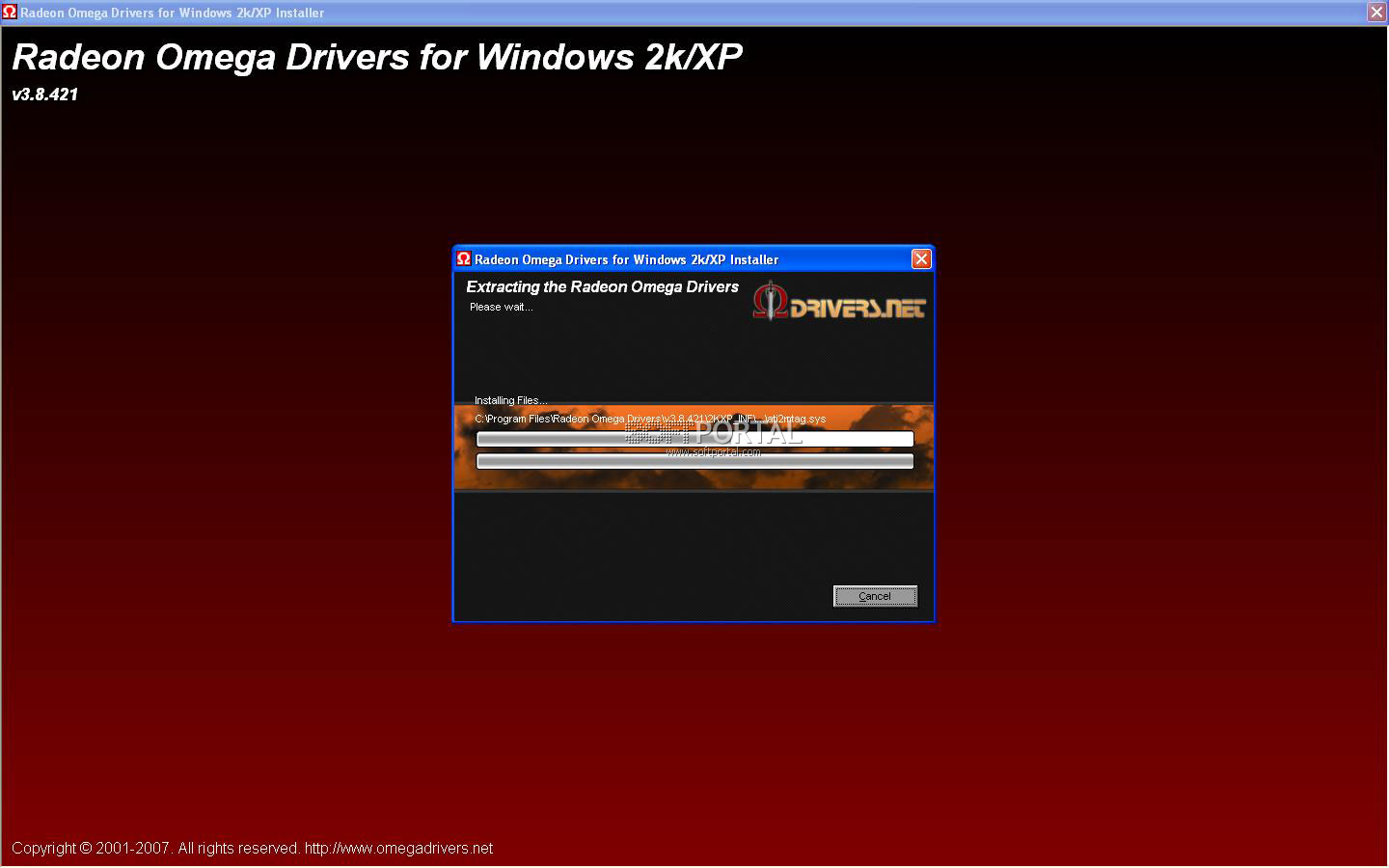This screenshot has height=868, width=1389.
Task: Click the version label v3.8.421
Action: pyautogui.click(x=44, y=95)
